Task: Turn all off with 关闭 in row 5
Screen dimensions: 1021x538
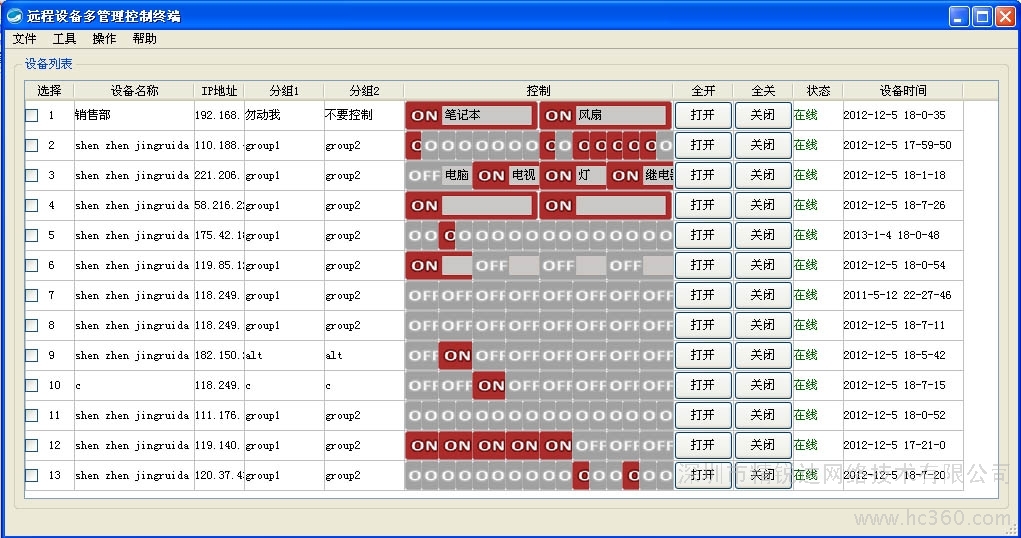Action: point(763,235)
